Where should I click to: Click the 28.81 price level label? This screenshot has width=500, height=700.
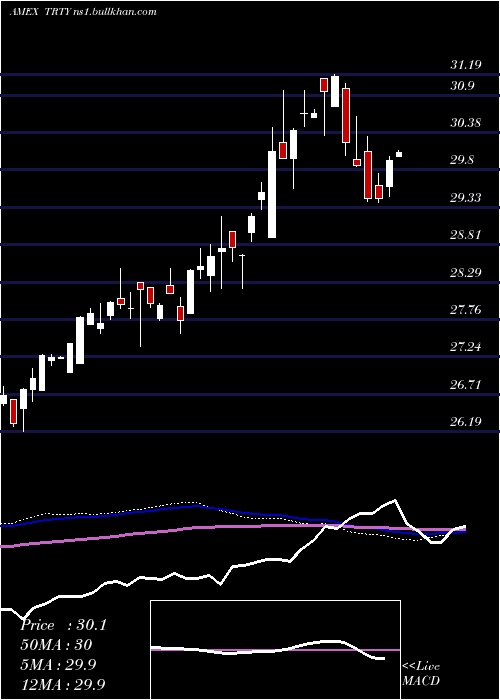466,234
